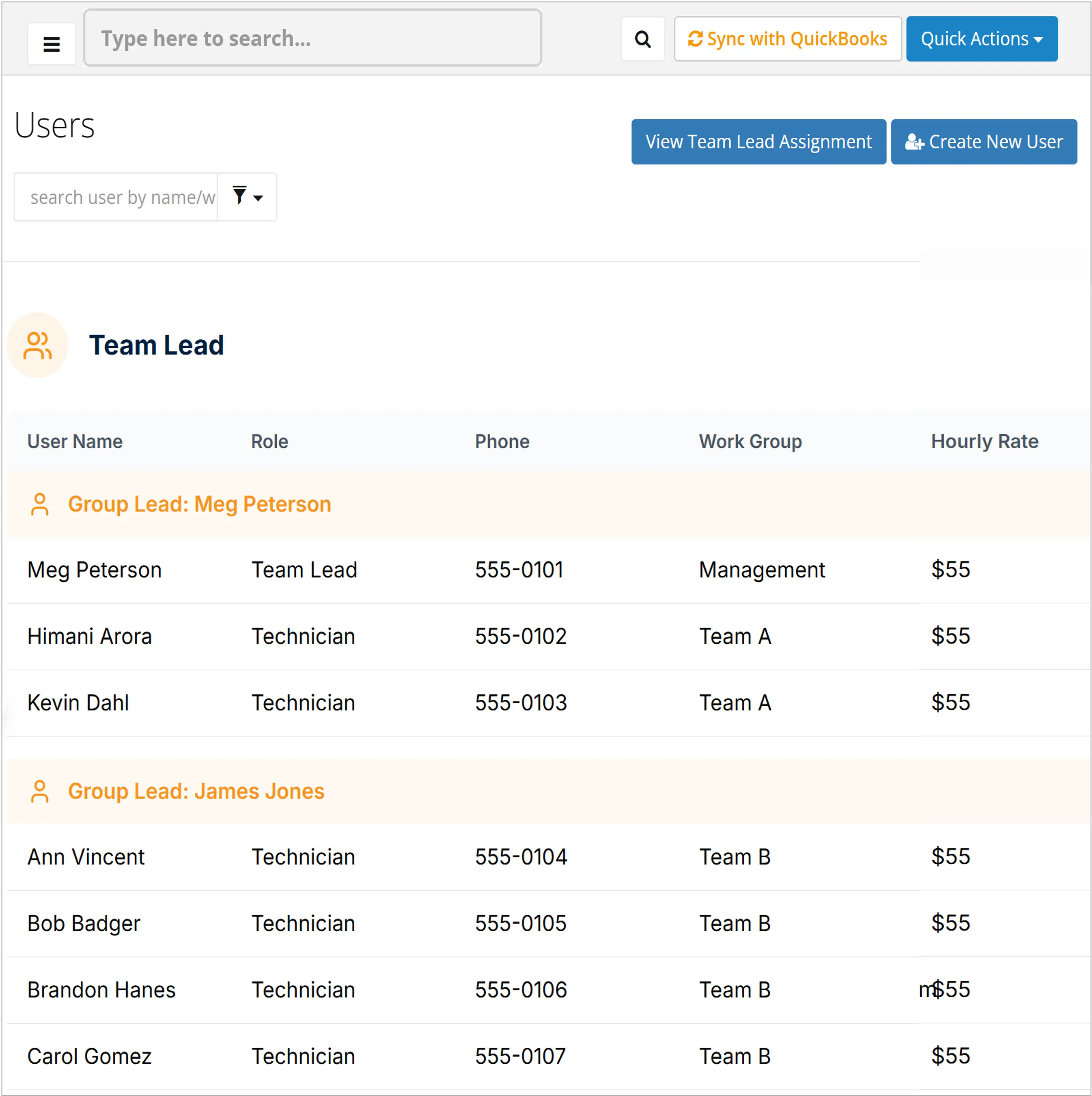1092x1096 pixels.
Task: Select the Group Lead: James Jones row
Action: (x=548, y=792)
